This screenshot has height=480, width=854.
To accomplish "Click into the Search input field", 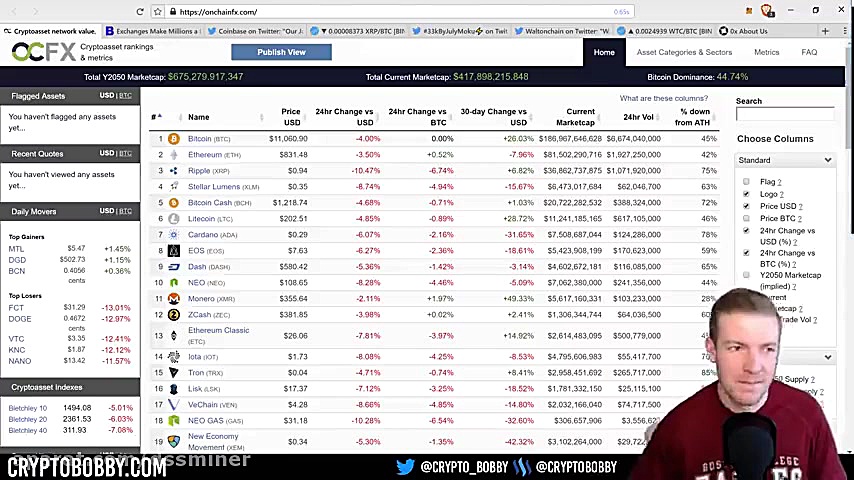I will [x=784, y=114].
